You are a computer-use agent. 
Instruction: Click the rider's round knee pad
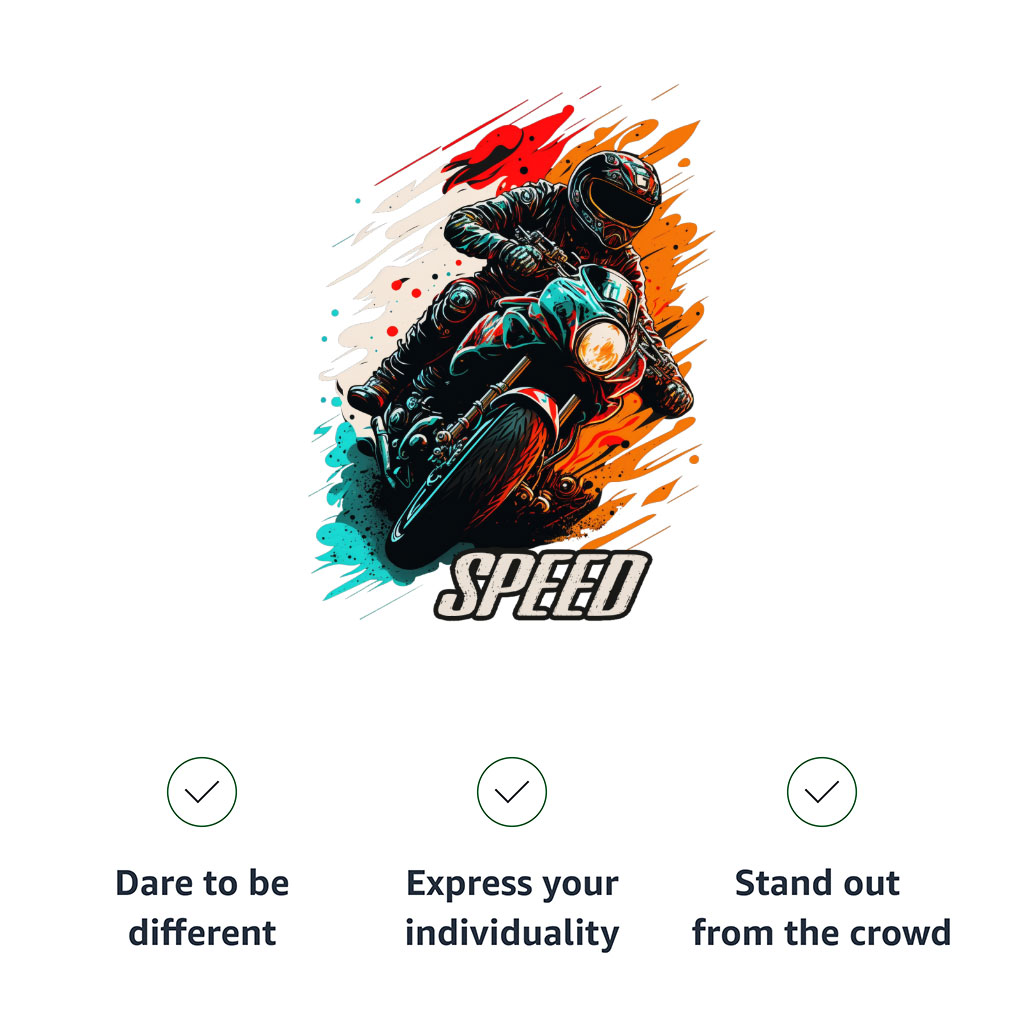(x=462, y=298)
